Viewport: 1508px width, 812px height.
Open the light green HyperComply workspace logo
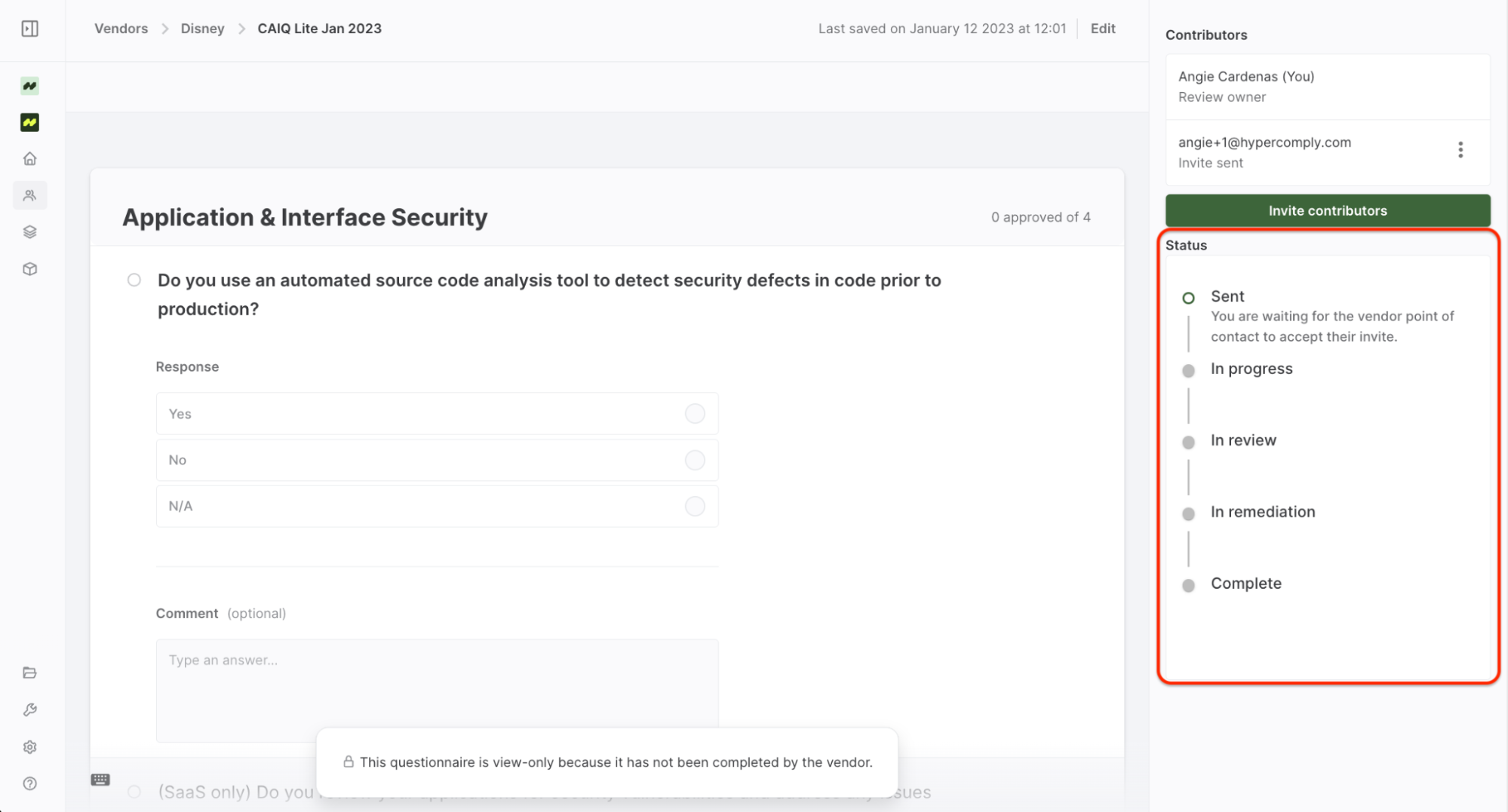tap(29, 86)
